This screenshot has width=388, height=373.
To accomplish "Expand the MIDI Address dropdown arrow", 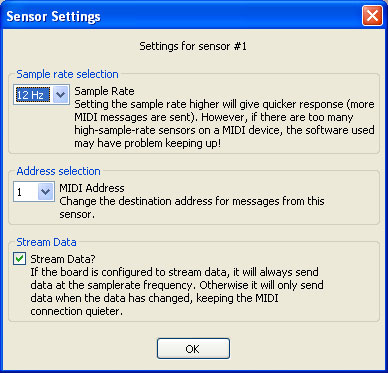I will point(46,192).
